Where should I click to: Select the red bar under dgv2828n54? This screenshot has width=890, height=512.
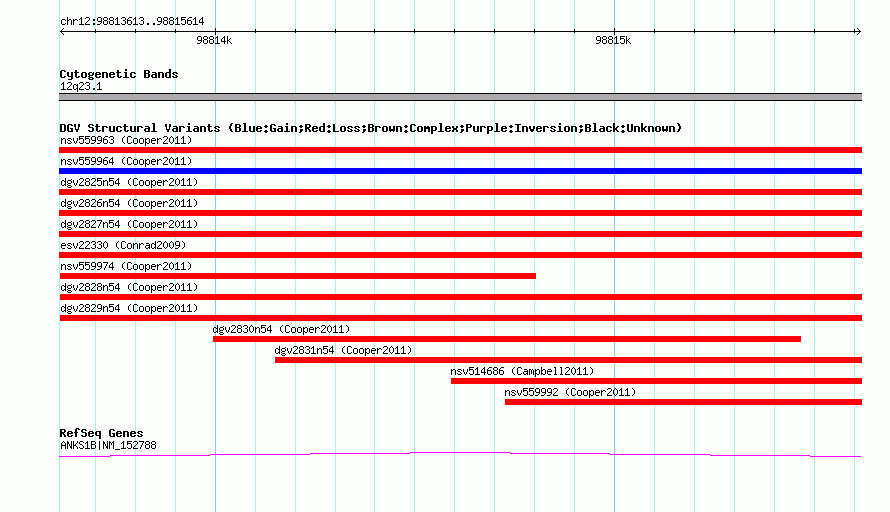(460, 297)
